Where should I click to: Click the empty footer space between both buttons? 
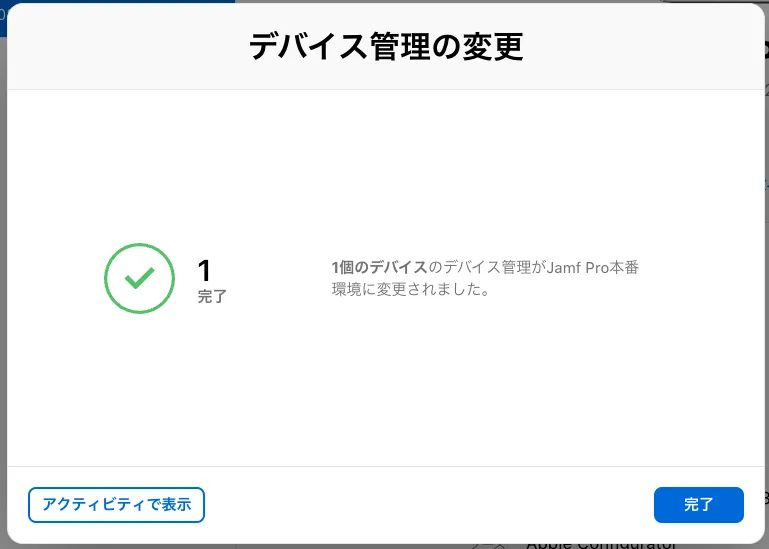pos(430,505)
